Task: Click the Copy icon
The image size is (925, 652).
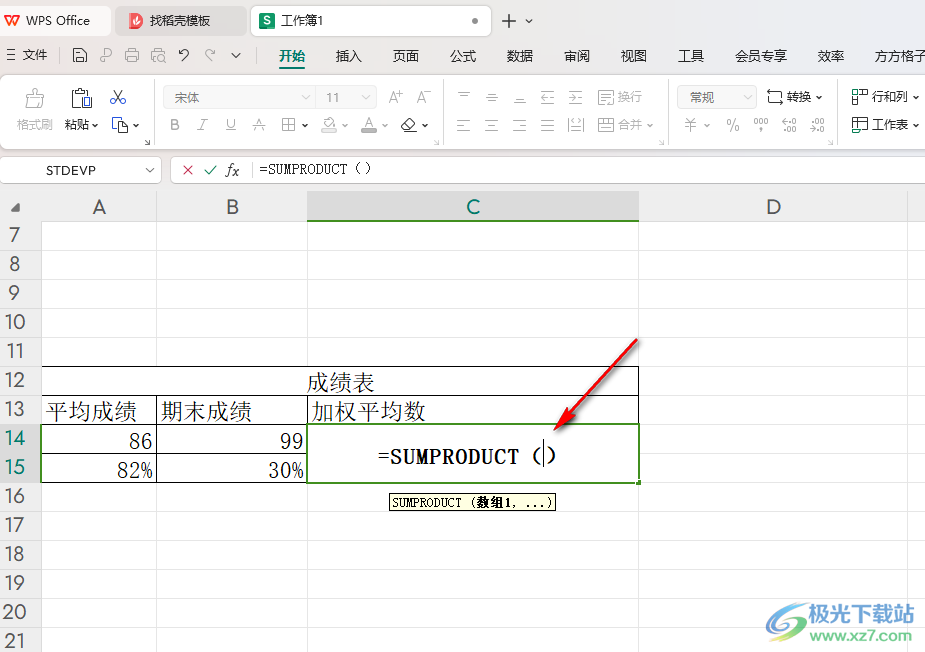Action: (x=119, y=125)
